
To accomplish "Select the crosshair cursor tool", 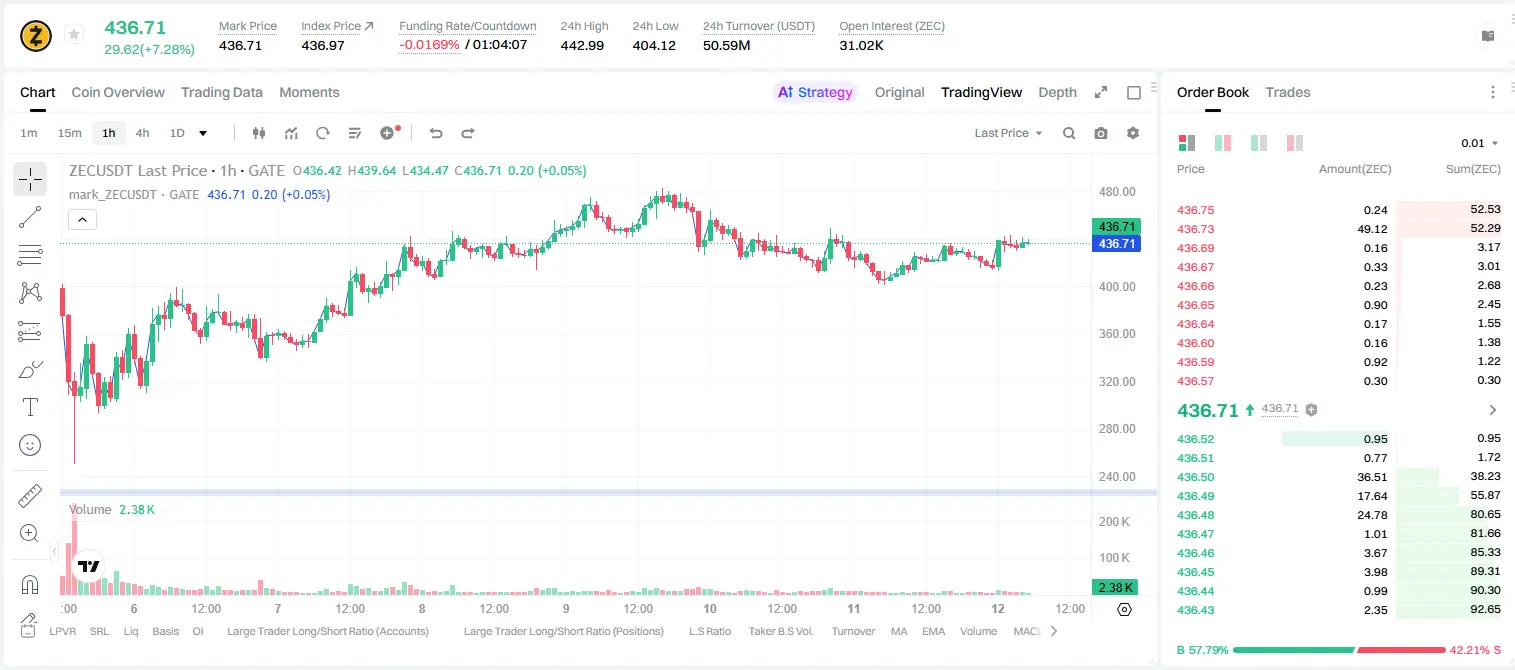I will click(x=30, y=180).
